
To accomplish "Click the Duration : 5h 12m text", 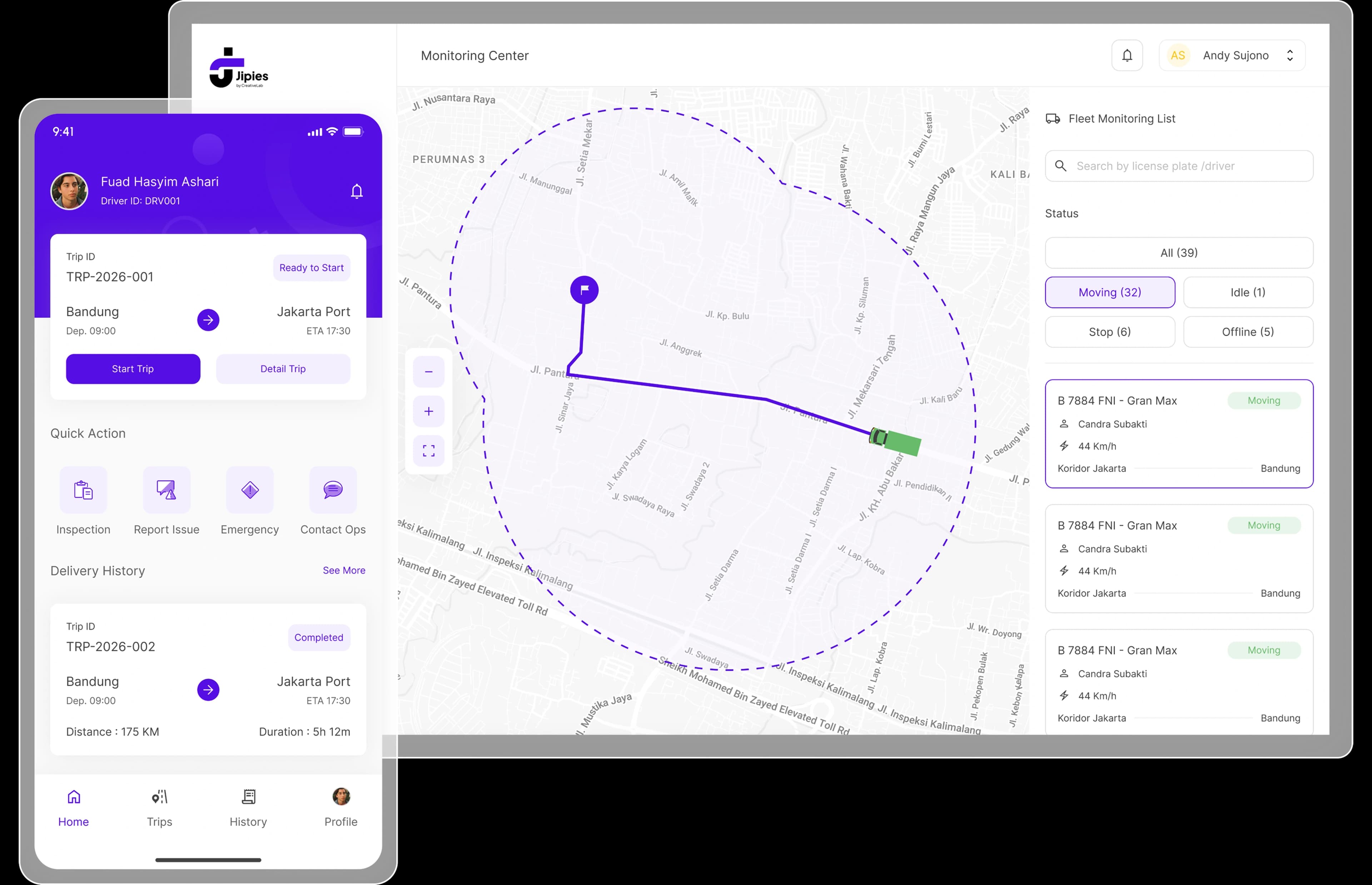I will coord(304,732).
